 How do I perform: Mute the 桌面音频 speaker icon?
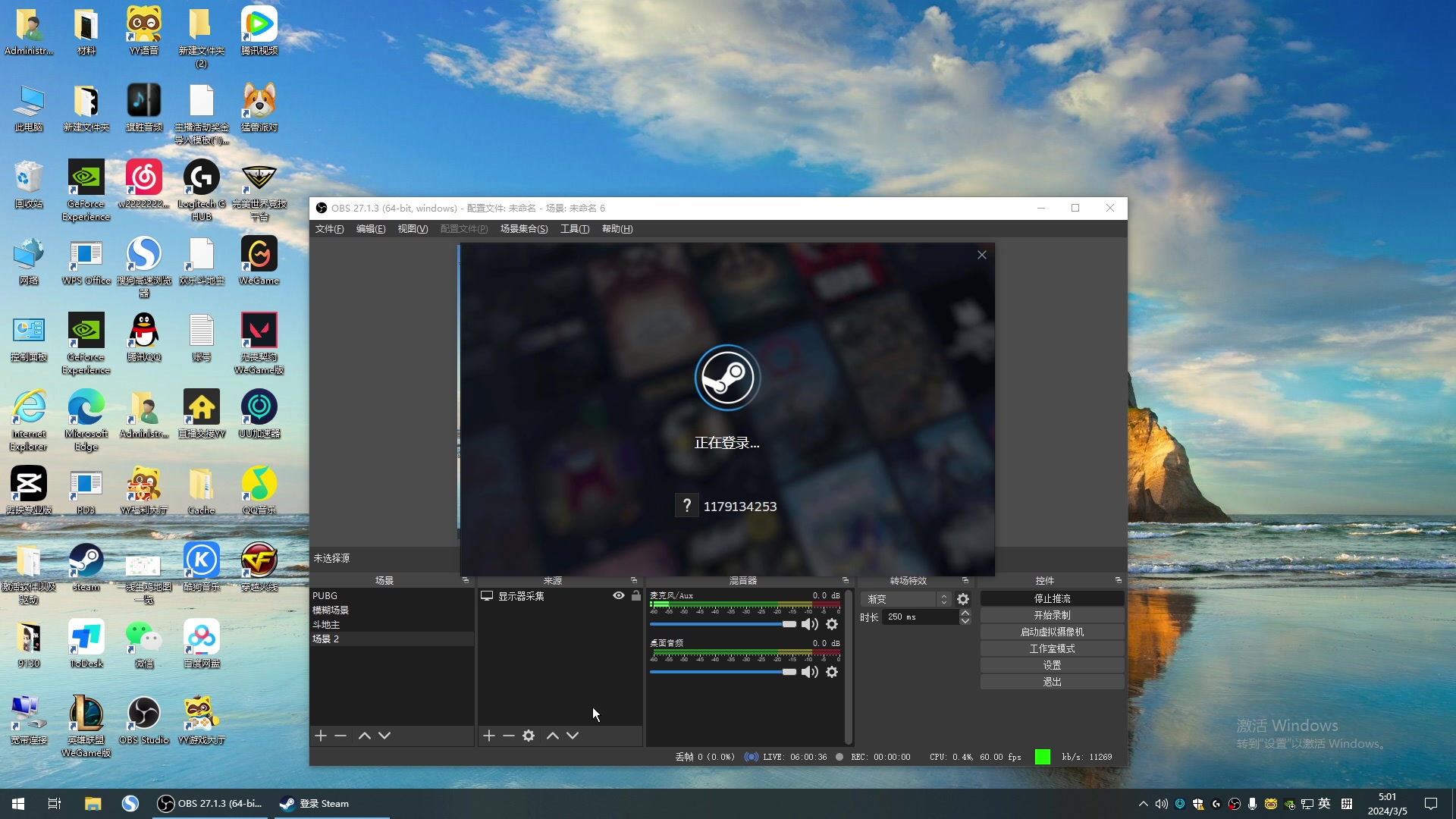[x=810, y=672]
